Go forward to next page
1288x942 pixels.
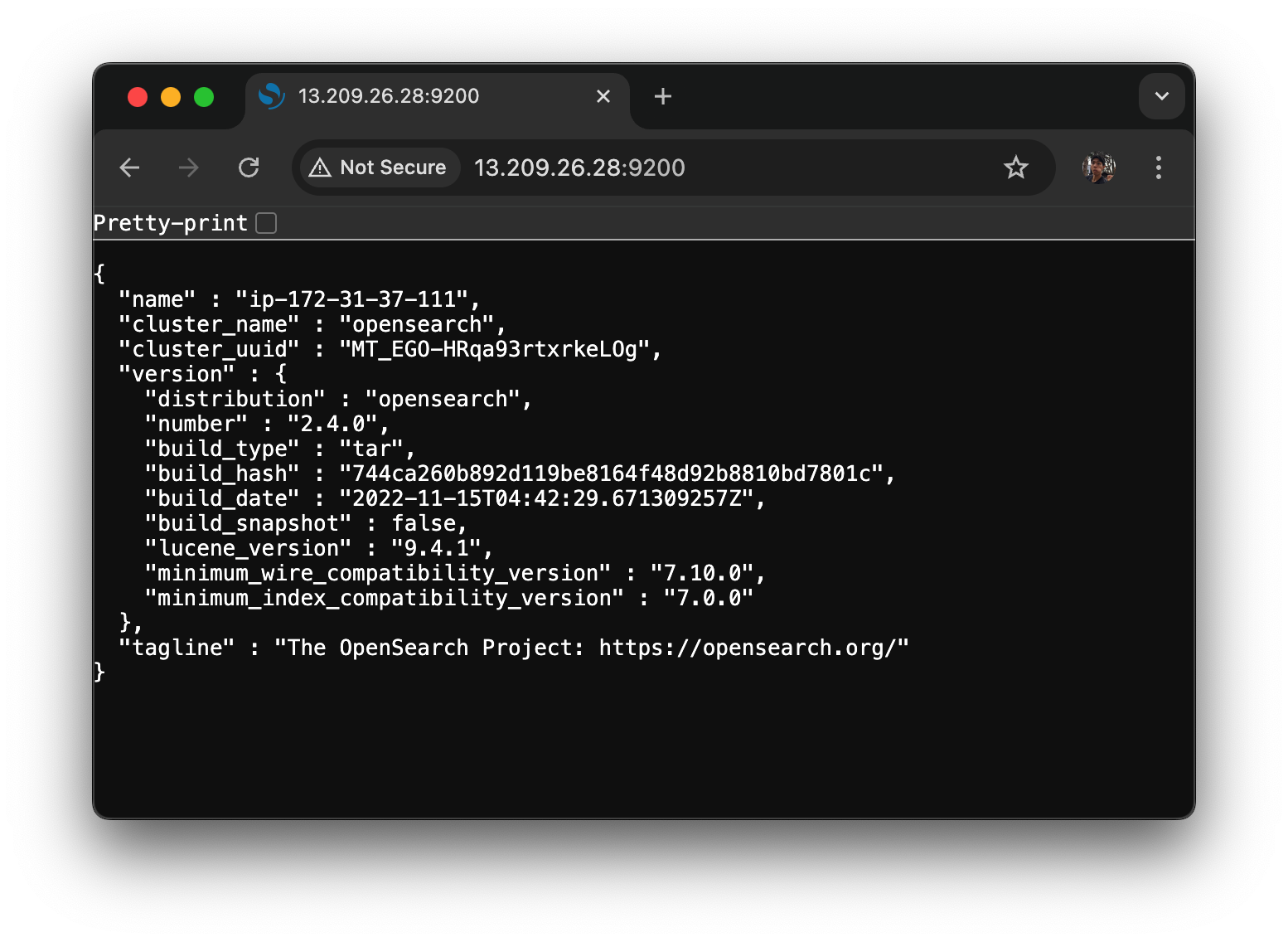[189, 168]
